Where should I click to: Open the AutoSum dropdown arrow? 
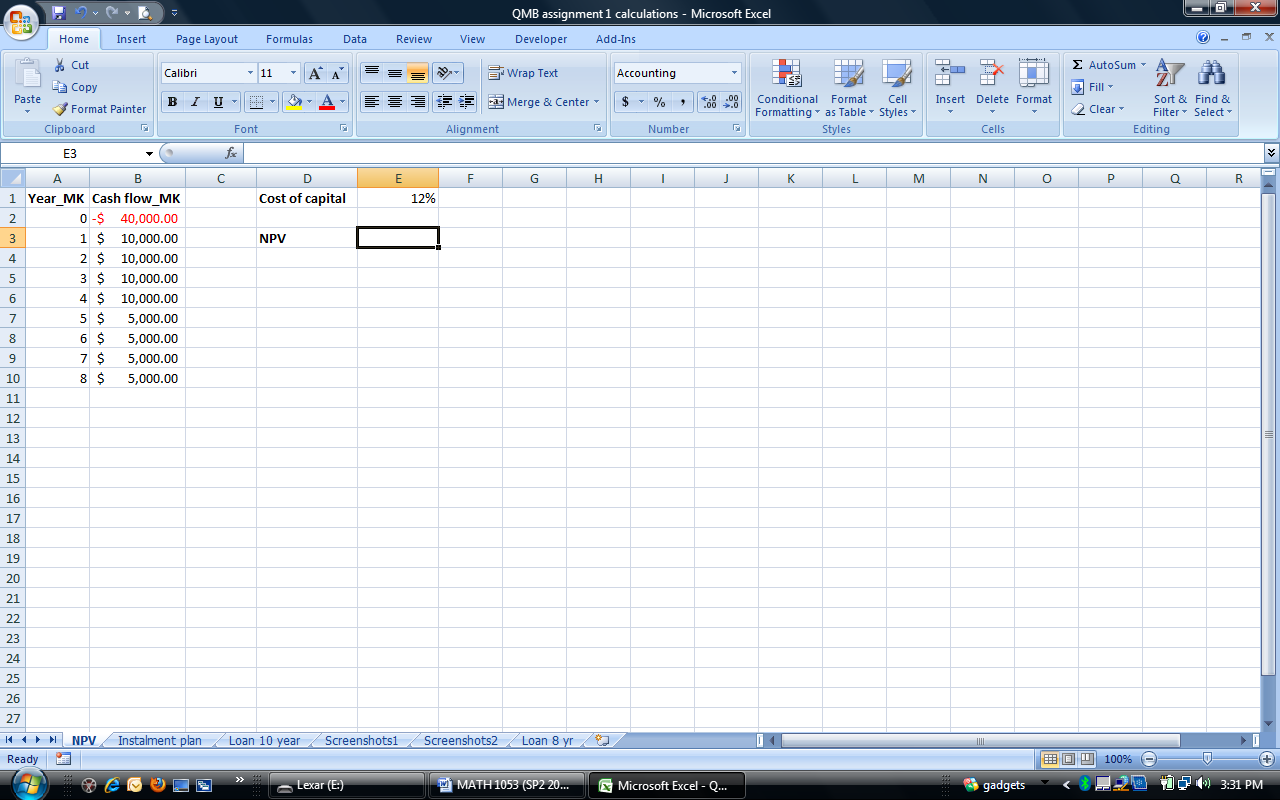point(1143,65)
